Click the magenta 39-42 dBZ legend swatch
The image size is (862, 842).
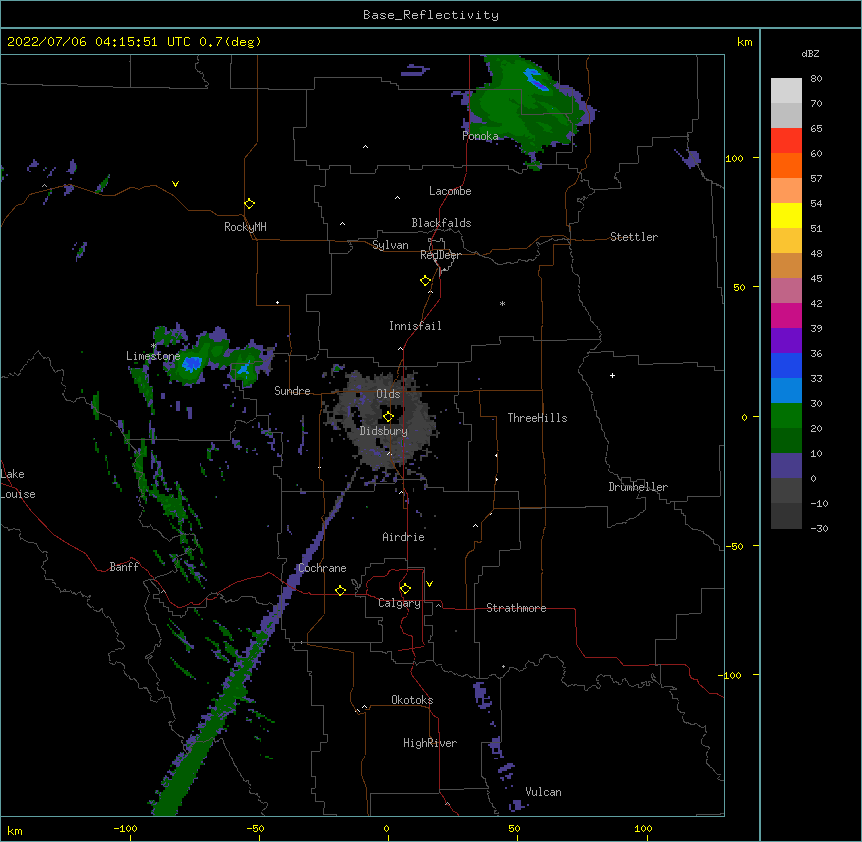786,315
